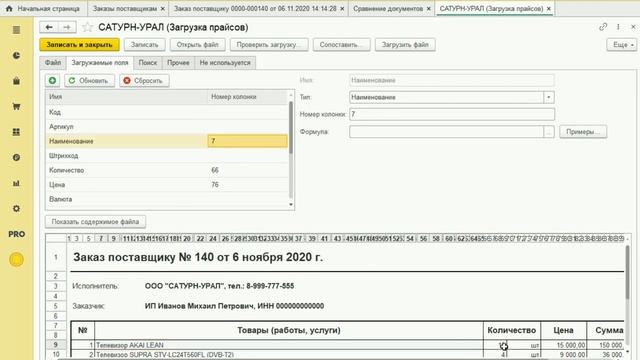The height and width of the screenshot is (360, 640).
Task: Click the Сопоставить button
Action: (341, 44)
